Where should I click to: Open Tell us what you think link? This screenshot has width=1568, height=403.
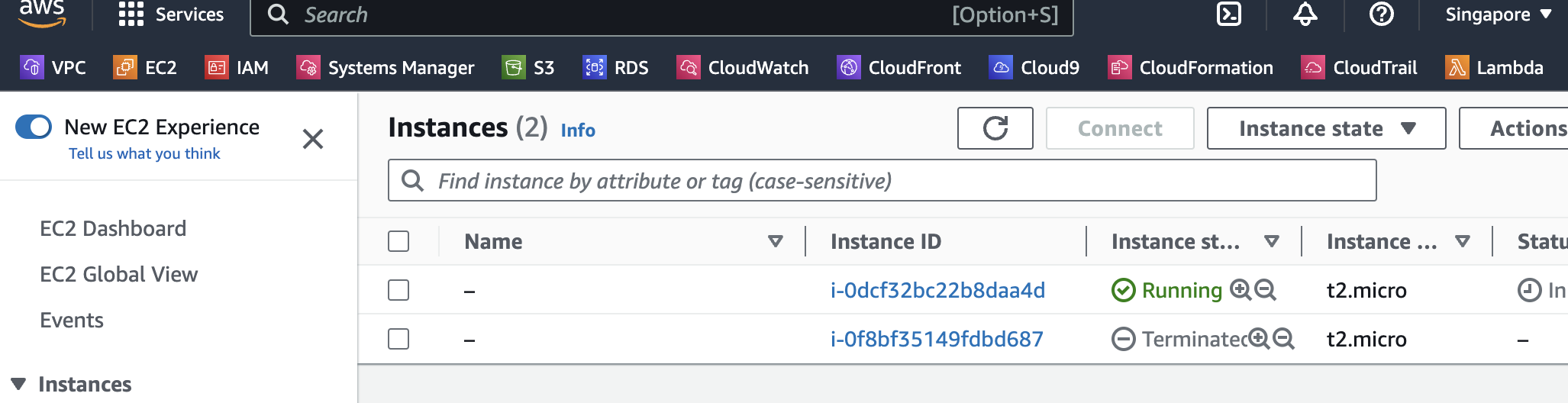(144, 153)
